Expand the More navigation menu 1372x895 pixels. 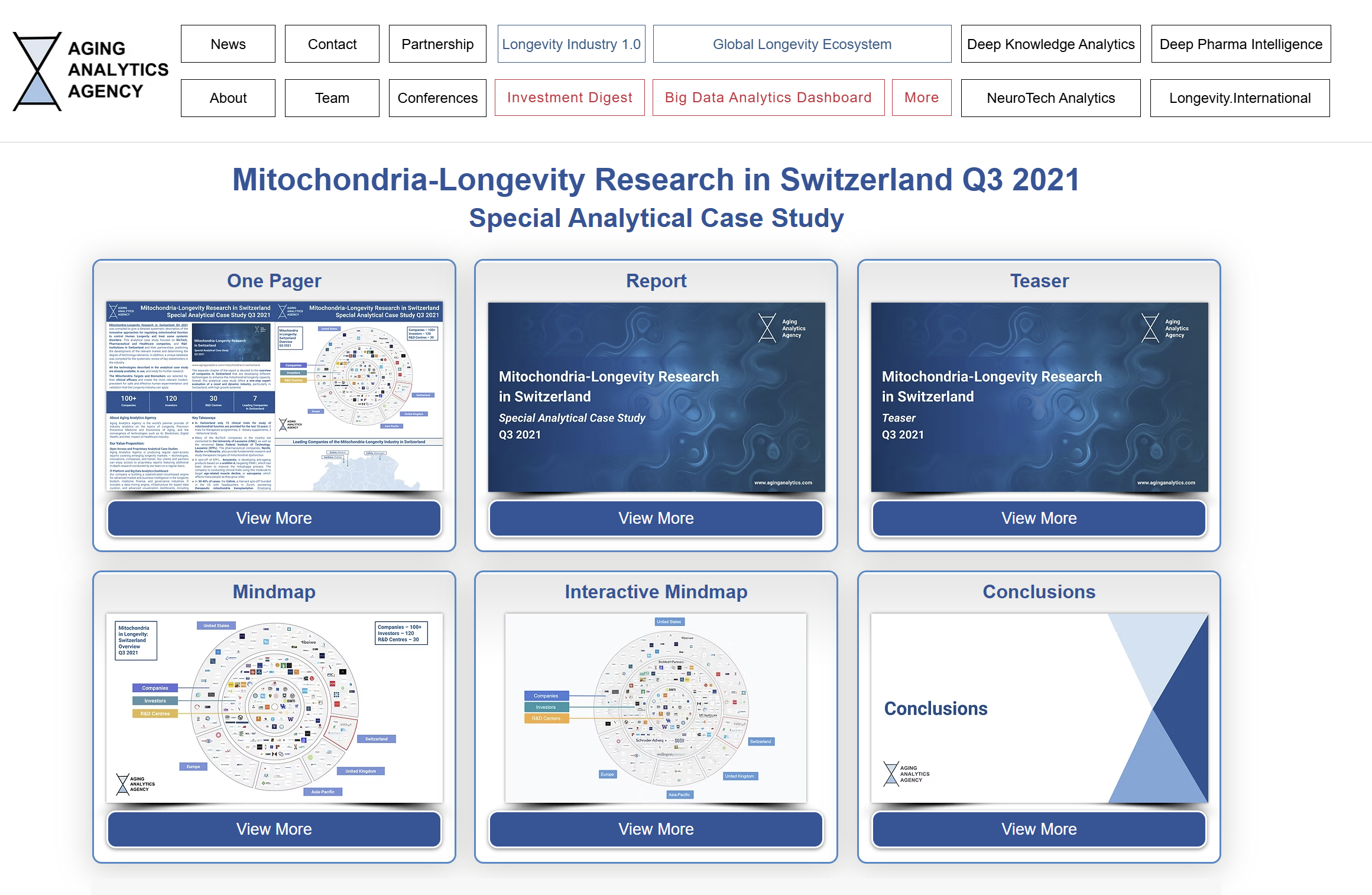[x=921, y=98]
